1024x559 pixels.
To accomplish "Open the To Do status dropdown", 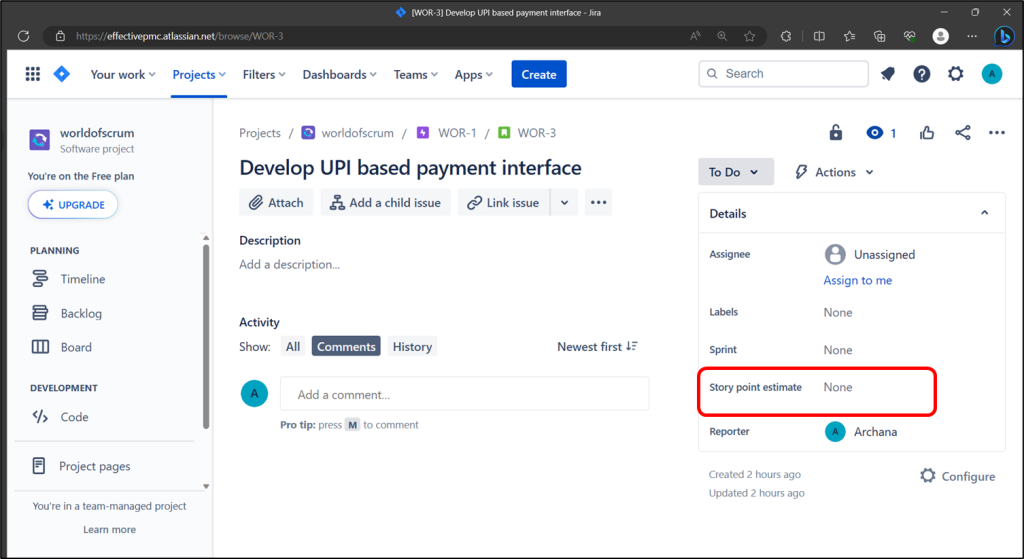I will click(736, 172).
